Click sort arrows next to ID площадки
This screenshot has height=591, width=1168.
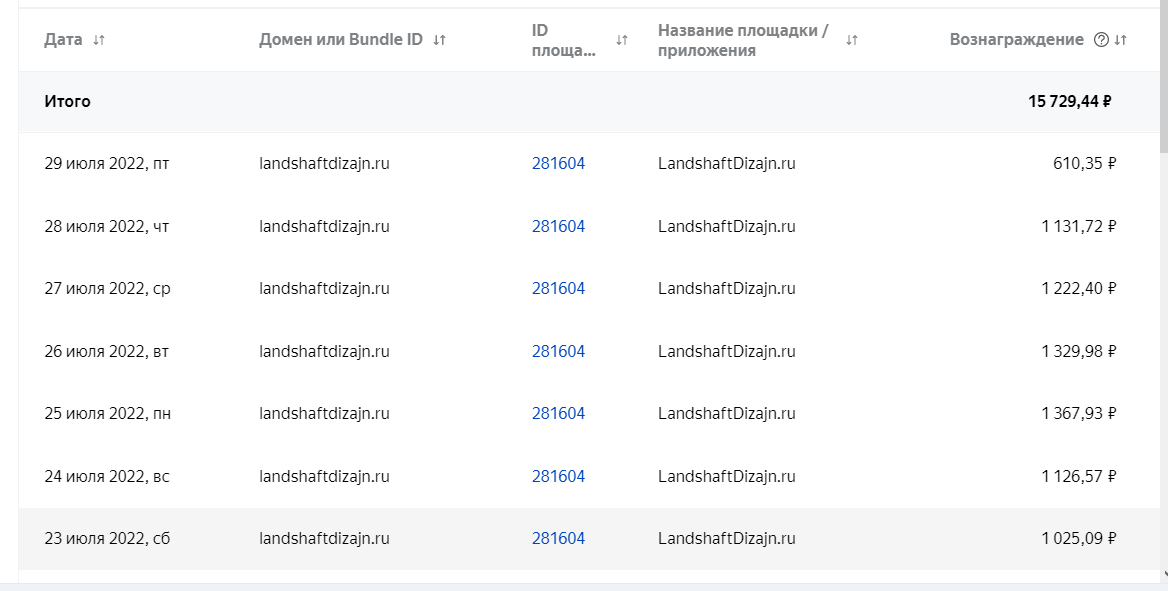[x=622, y=40]
